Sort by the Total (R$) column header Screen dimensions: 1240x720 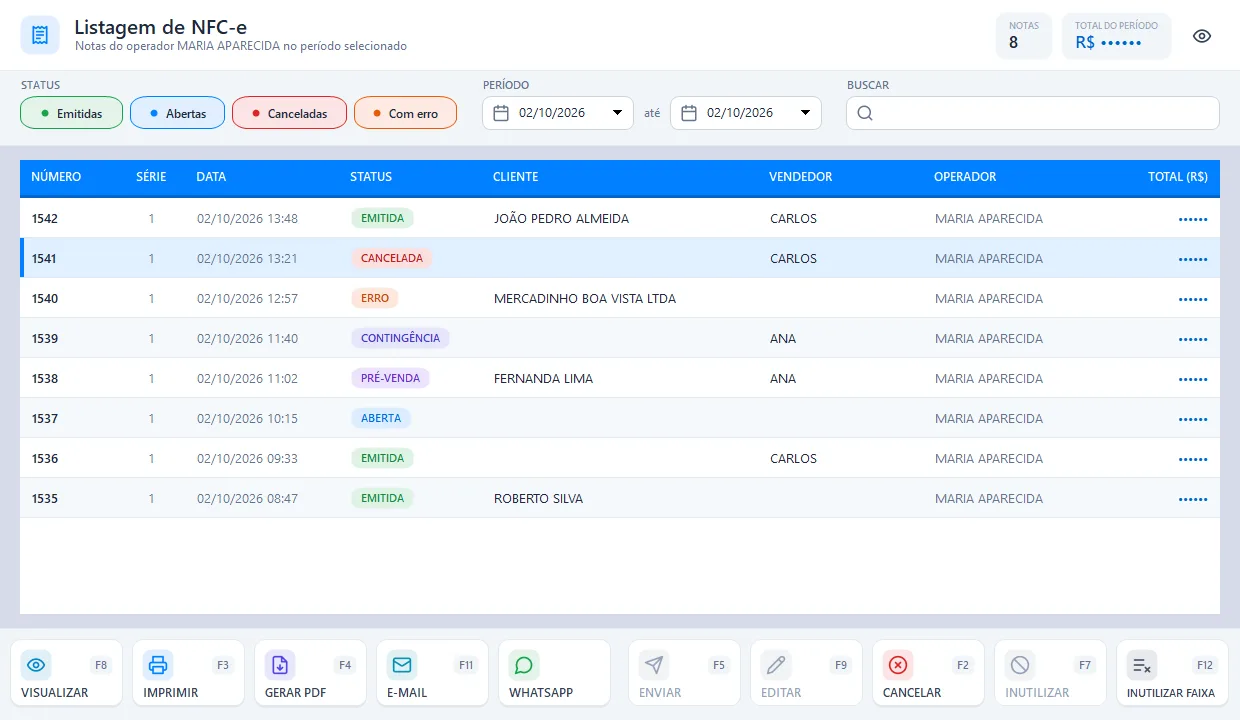(x=1178, y=177)
